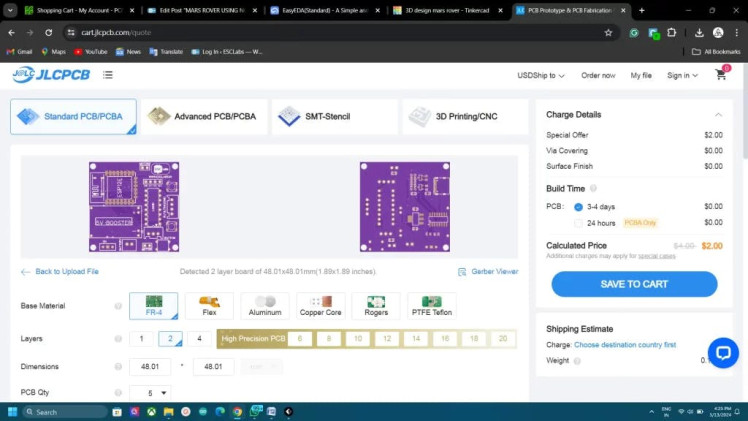Open the browser extensions puzzle icon
Image resolution: width=748 pixels, height=421 pixels.
click(672, 32)
